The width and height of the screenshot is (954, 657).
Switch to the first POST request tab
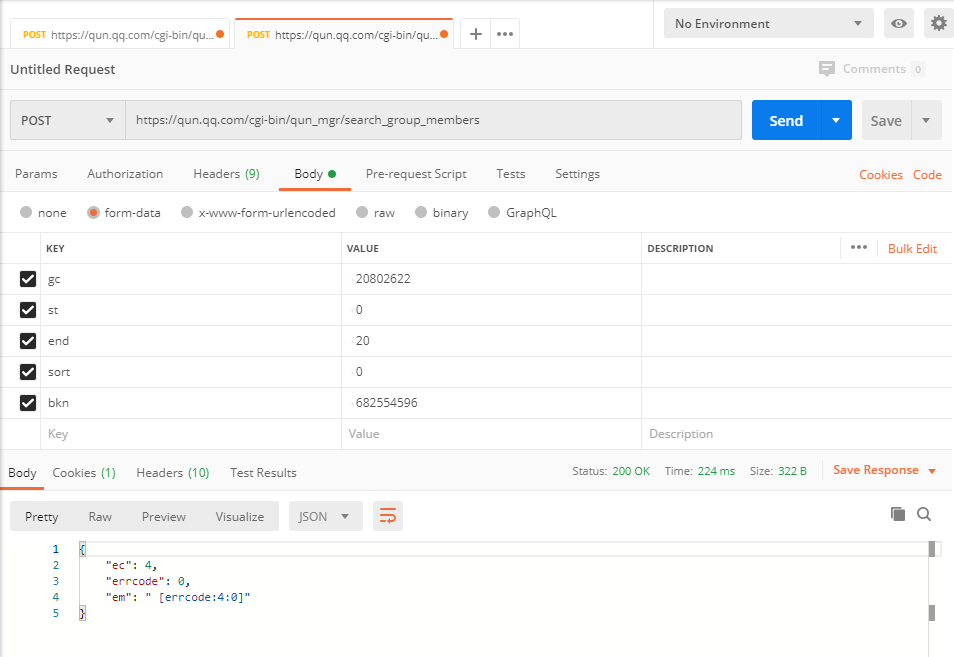120,35
